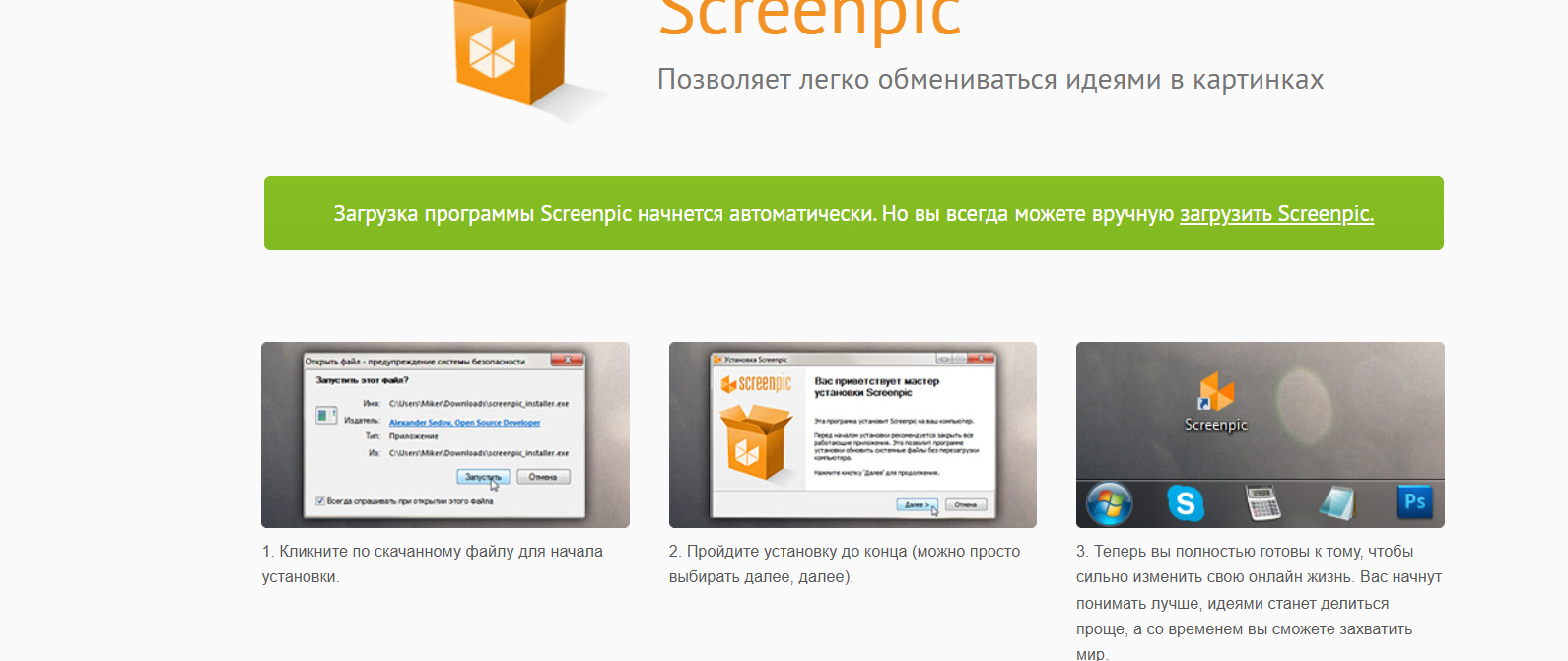Click the notepad icon in the taskbar screenshot

pos(1337,502)
